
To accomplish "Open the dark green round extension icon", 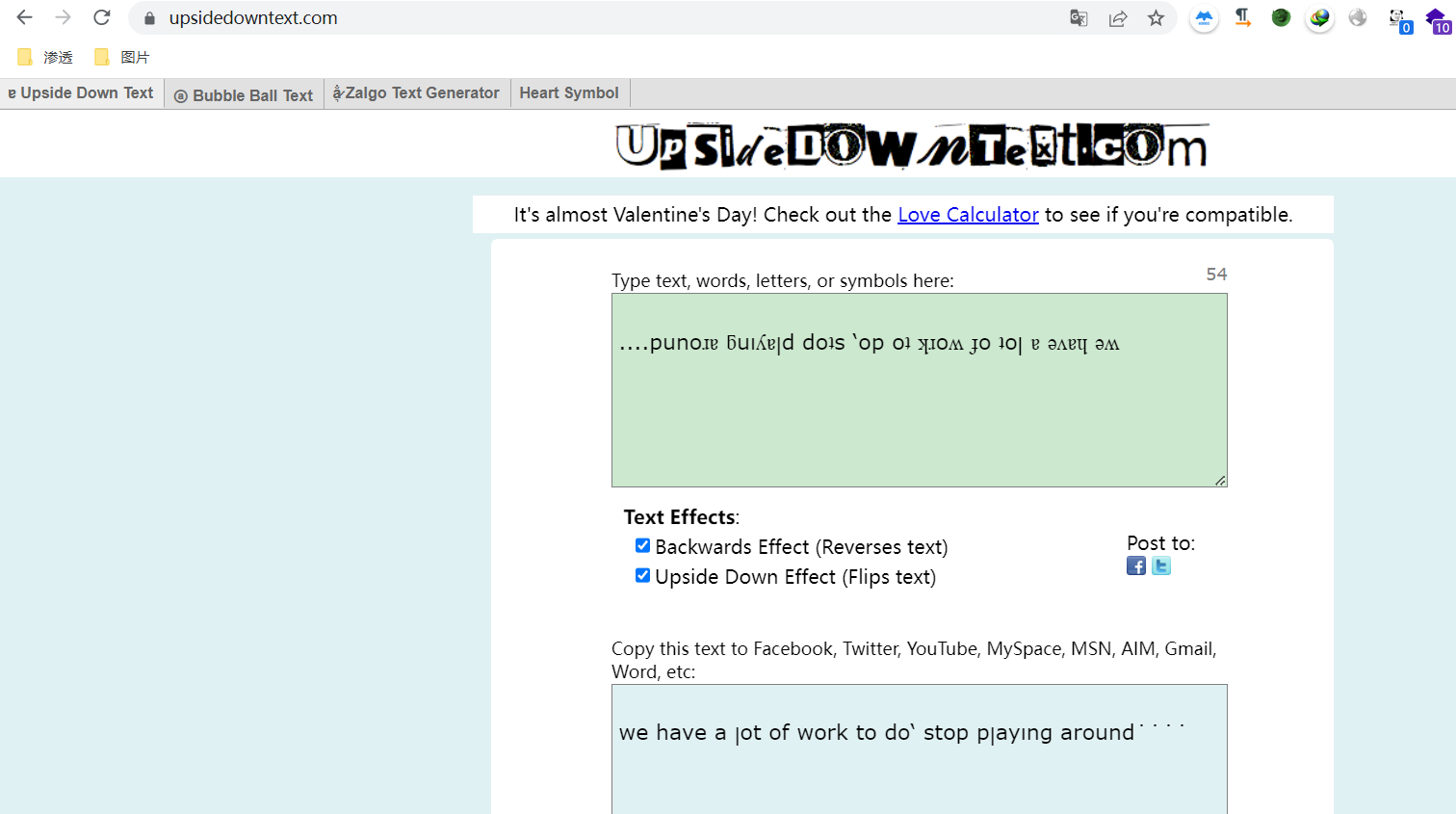I will [x=1281, y=17].
